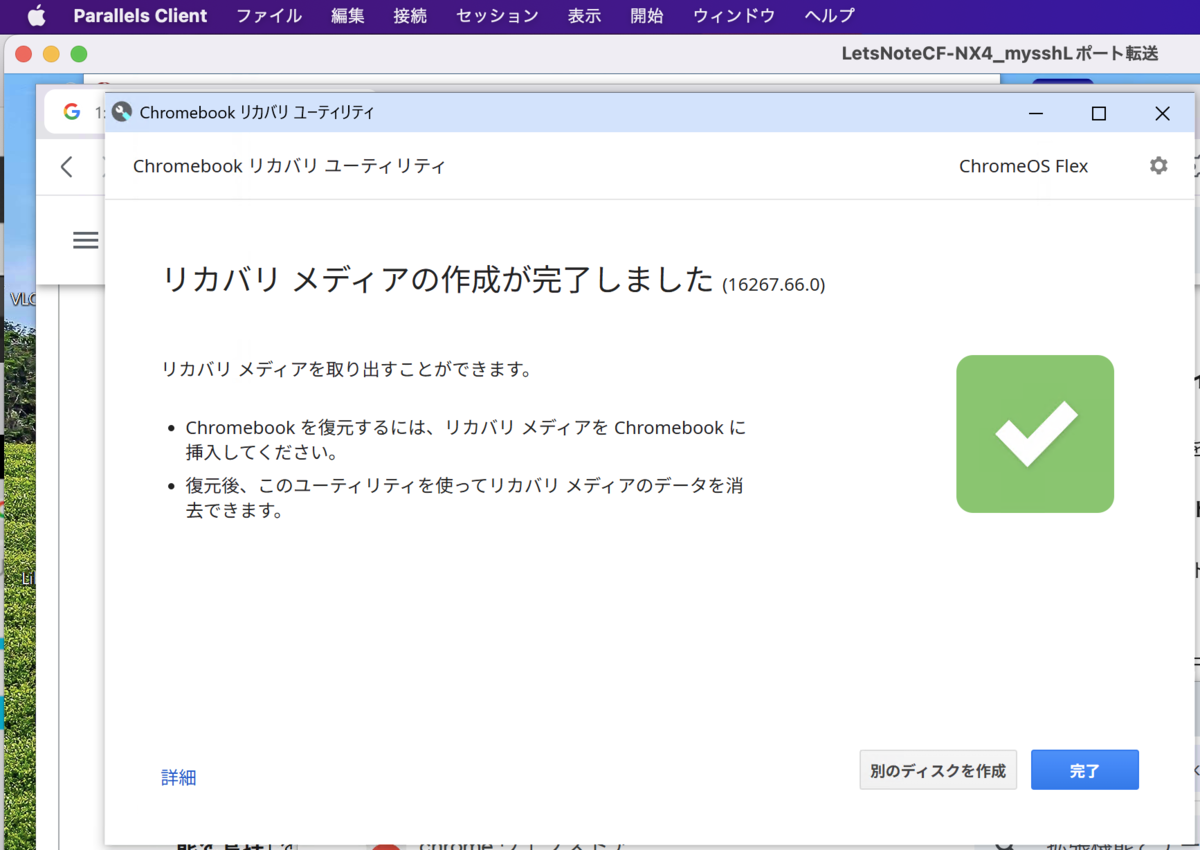Click the ChromeOS Flex label
Viewport: 1200px width, 850px height.
click(1023, 166)
